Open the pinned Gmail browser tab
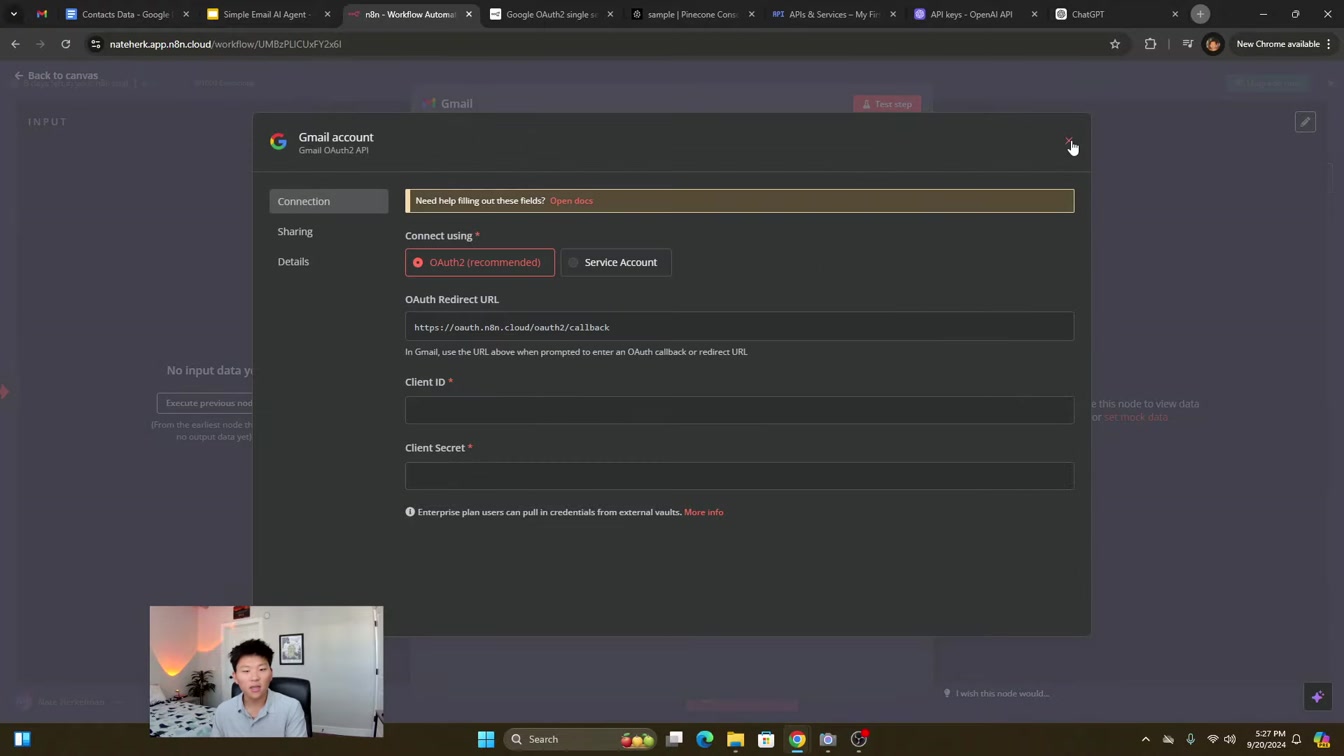 pyautogui.click(x=42, y=14)
